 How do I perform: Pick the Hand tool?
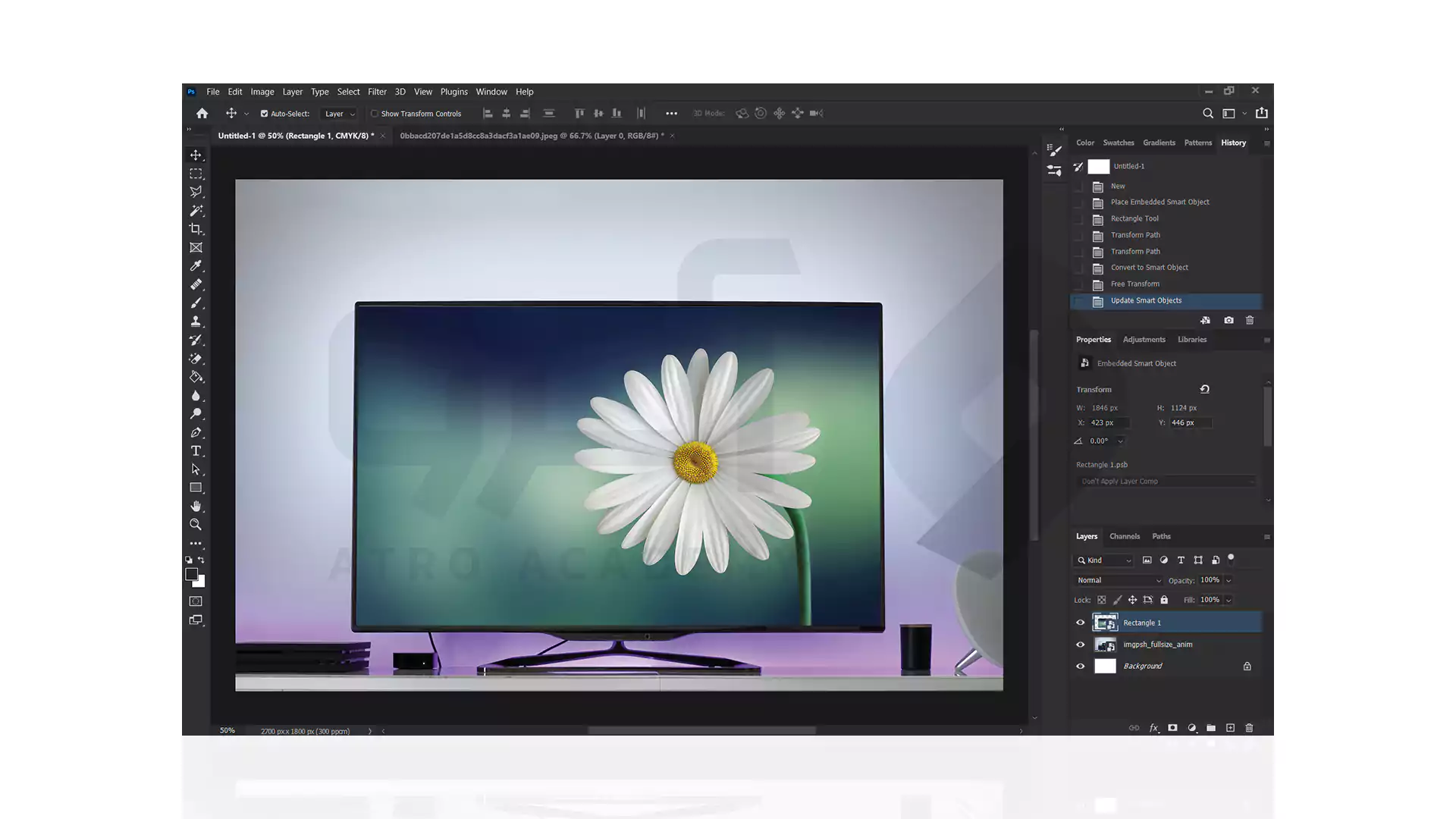click(x=196, y=506)
